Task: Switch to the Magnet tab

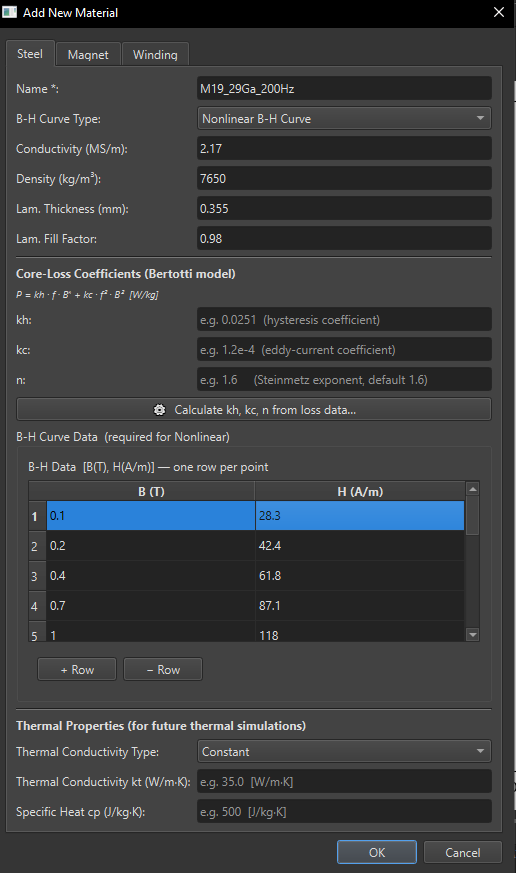Action: pyautogui.click(x=88, y=55)
